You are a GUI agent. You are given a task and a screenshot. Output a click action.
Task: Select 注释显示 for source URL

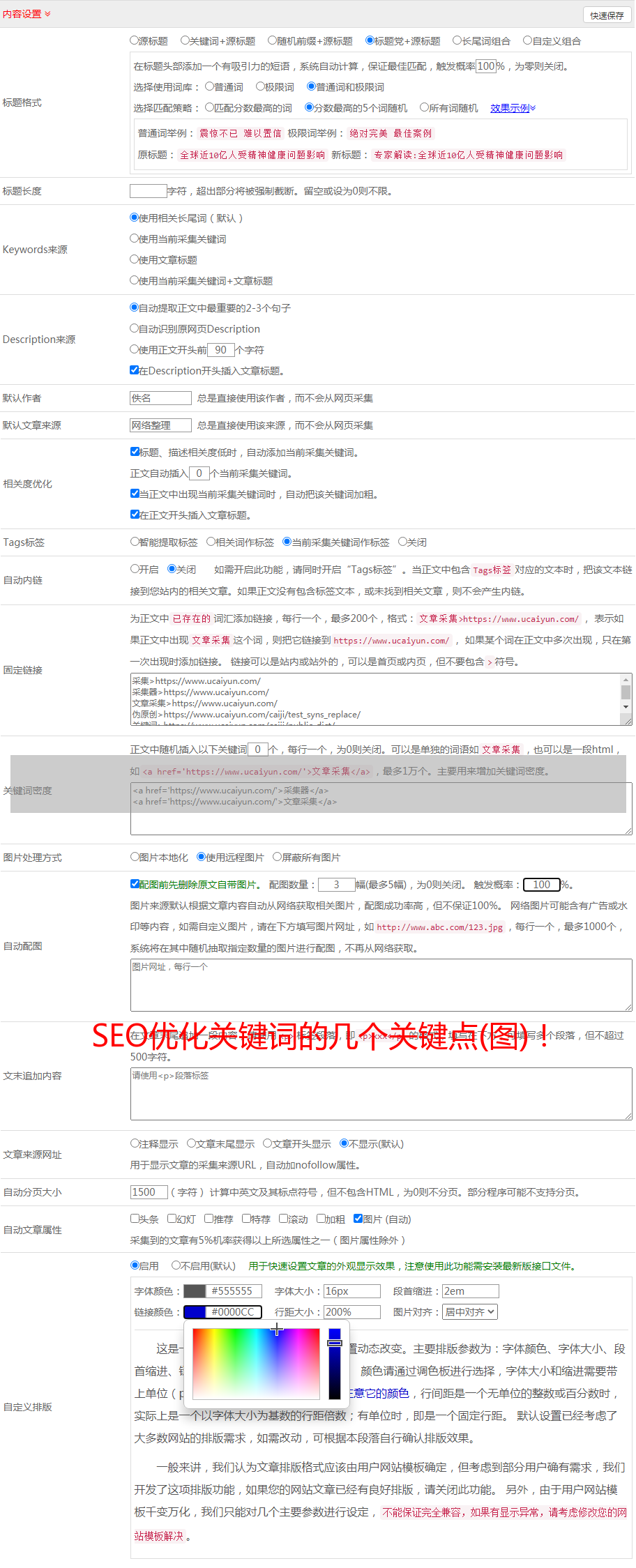(135, 1143)
